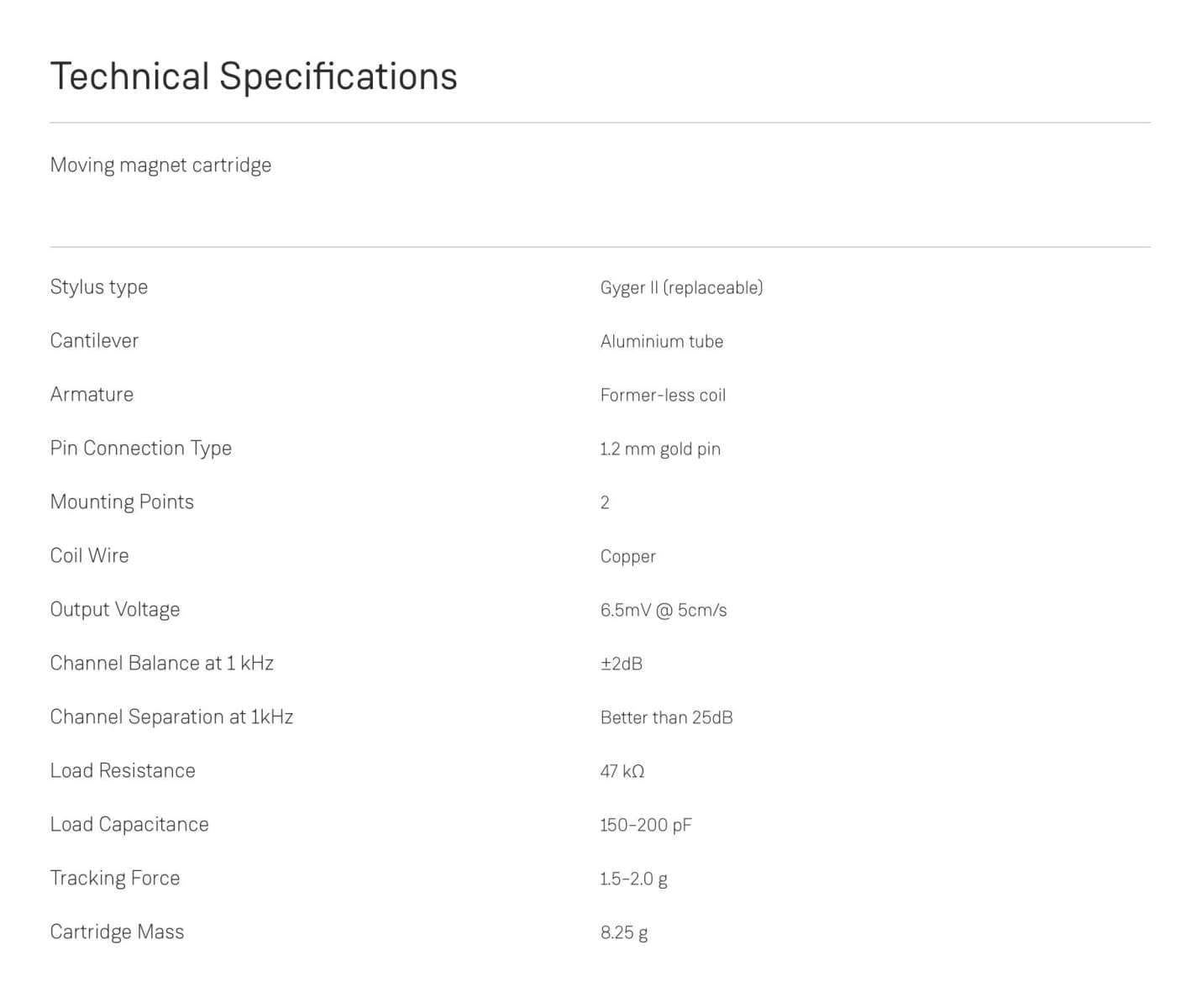This screenshot has height=1008, width=1202.
Task: Select the Gyger II (replaceable) value
Action: (x=681, y=288)
